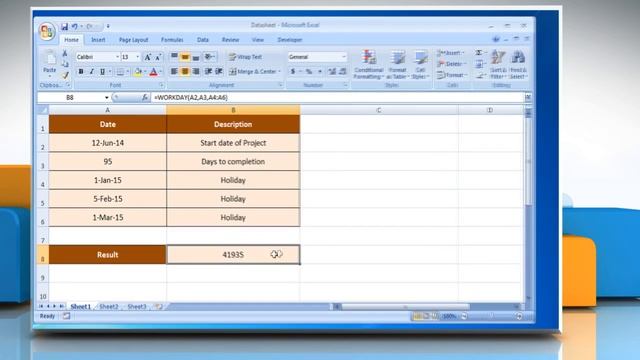This screenshot has height=360, width=640.
Task: Decrease font size with Shrink Font
Action: pyautogui.click(x=158, y=57)
